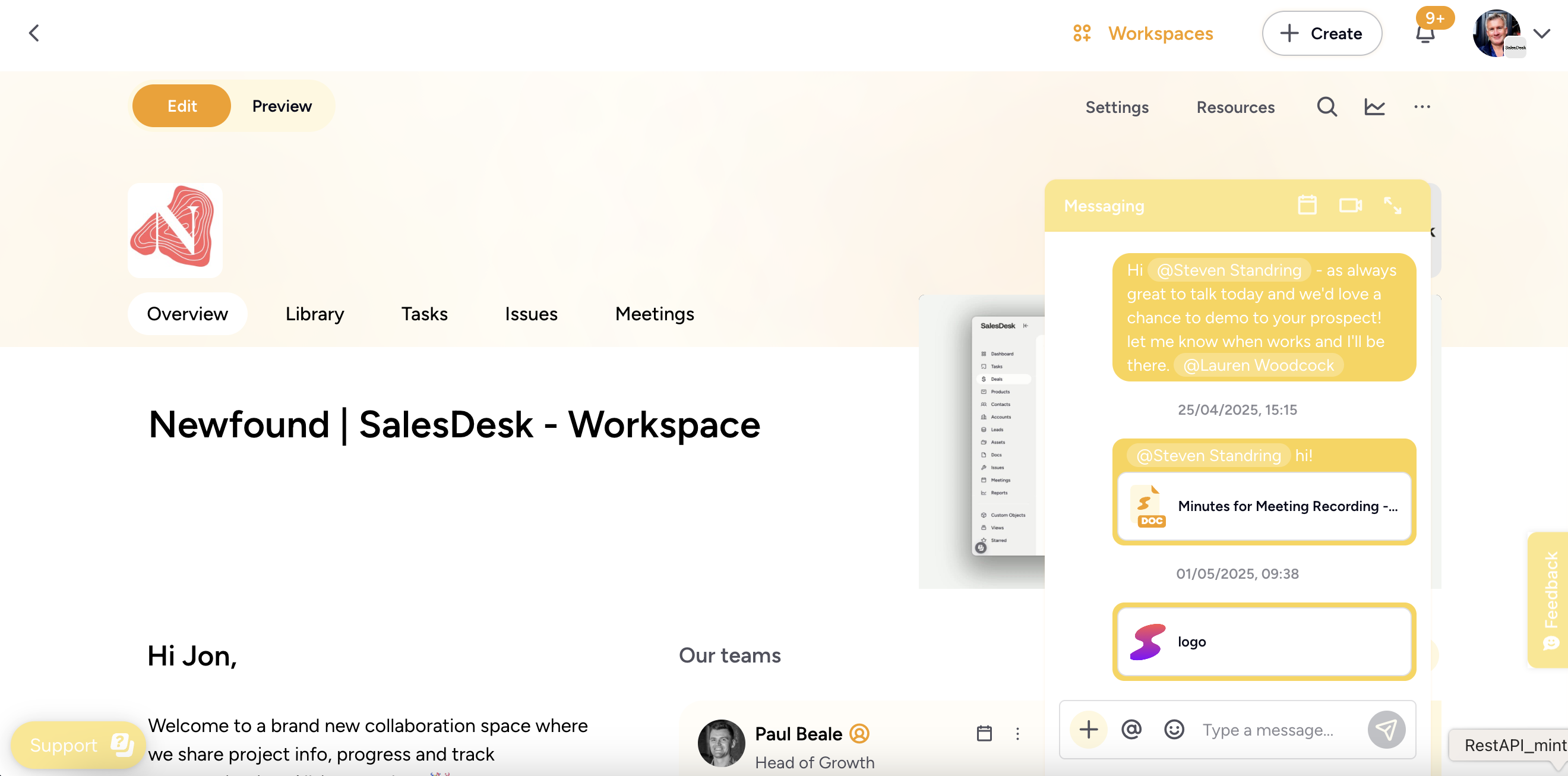Click the back arrow icon

[x=34, y=33]
